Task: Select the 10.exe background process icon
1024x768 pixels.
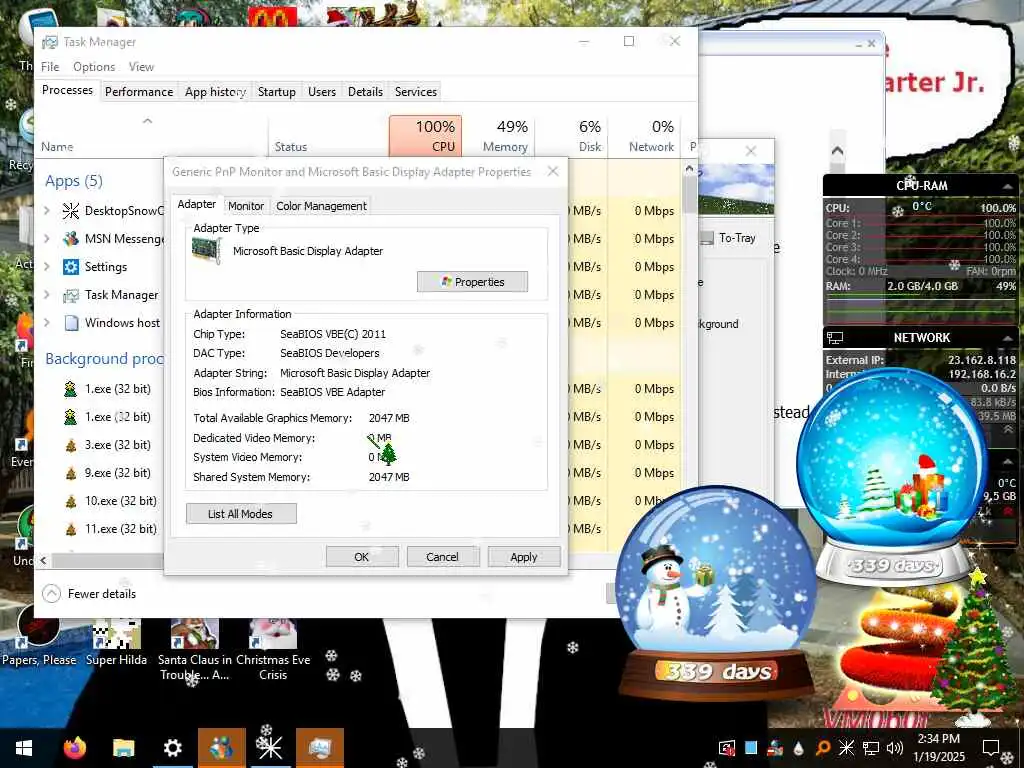Action: (71, 502)
